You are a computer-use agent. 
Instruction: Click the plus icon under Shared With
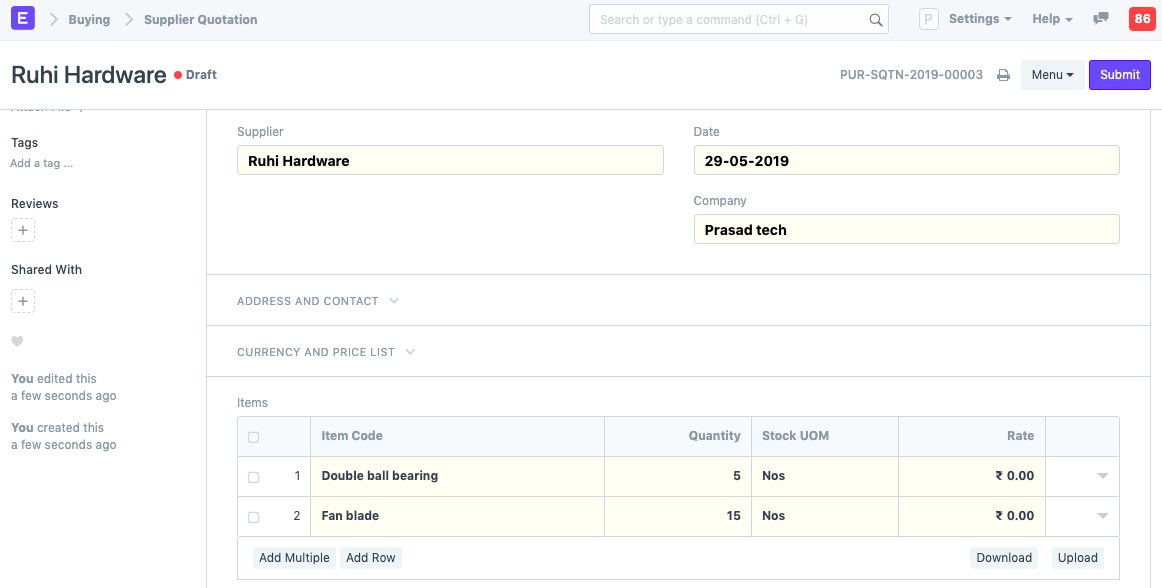pyautogui.click(x=23, y=301)
